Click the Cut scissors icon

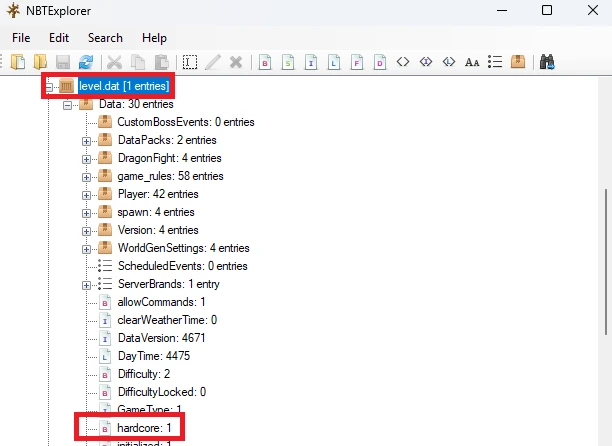tap(114, 62)
